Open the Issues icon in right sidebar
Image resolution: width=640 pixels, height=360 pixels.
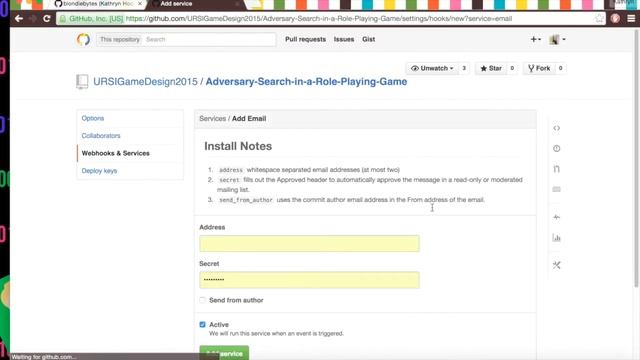556,149
